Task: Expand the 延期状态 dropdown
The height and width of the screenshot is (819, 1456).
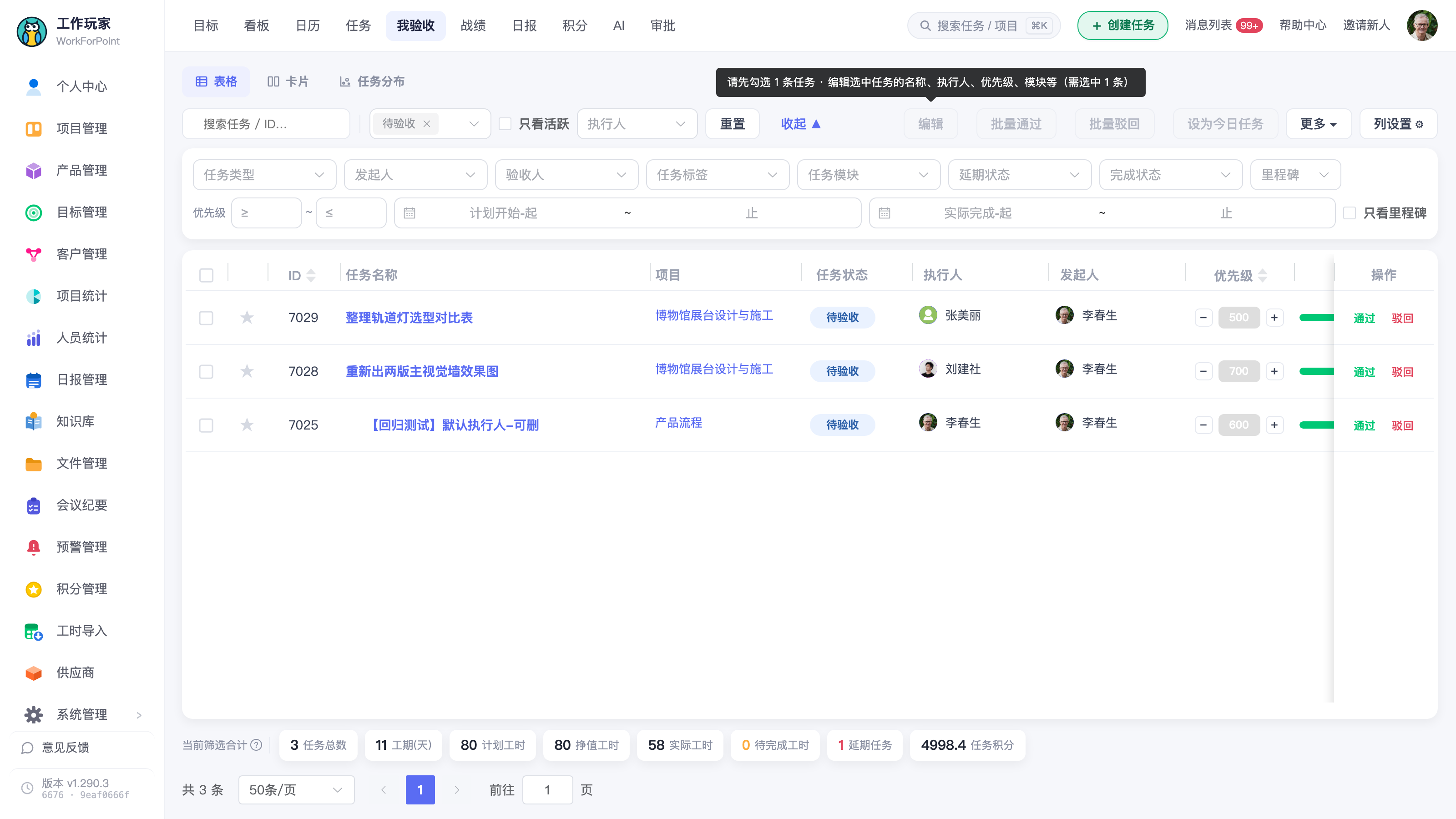Action: 1020,175
